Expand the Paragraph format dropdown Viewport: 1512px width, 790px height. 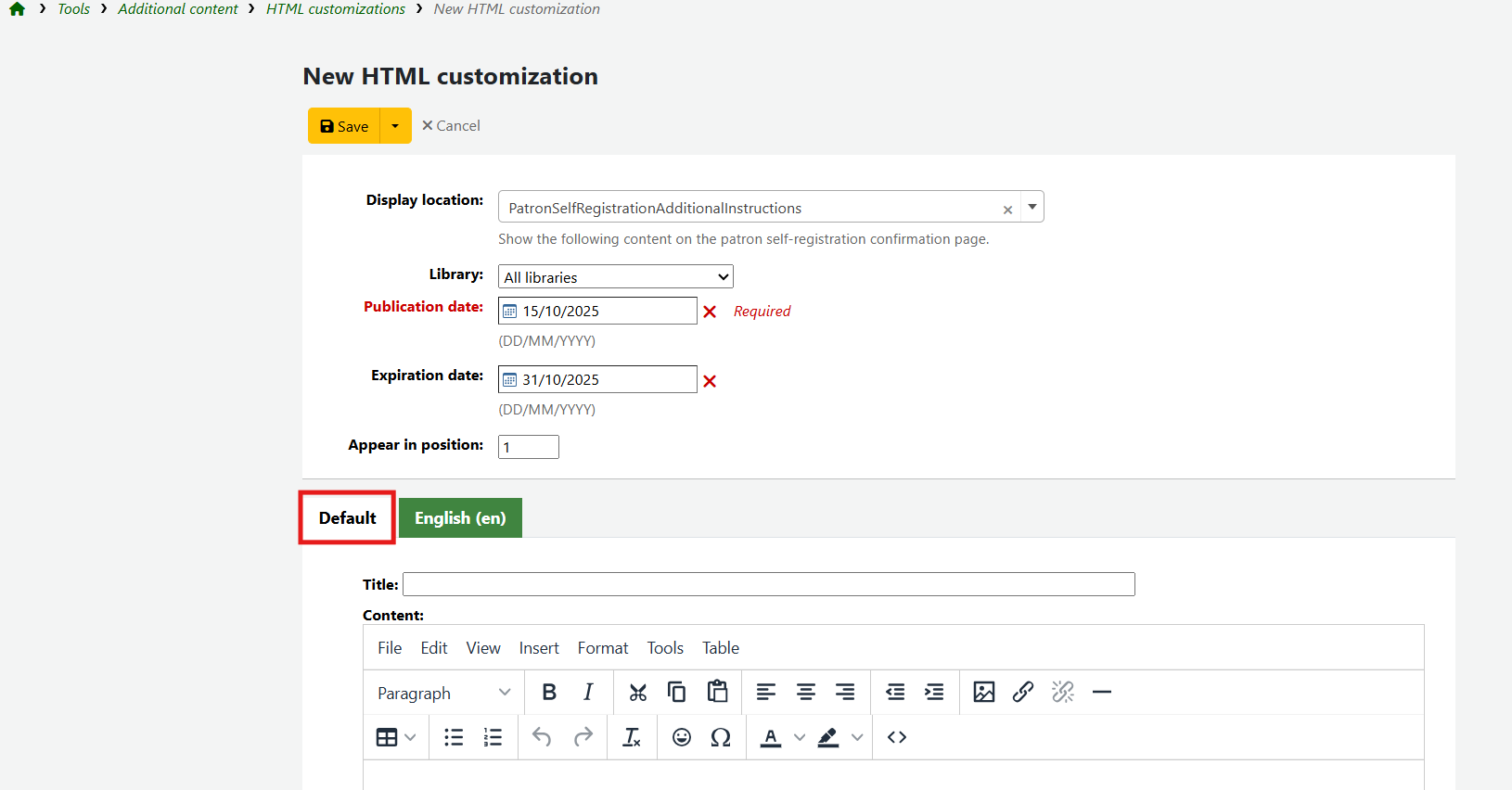click(443, 693)
